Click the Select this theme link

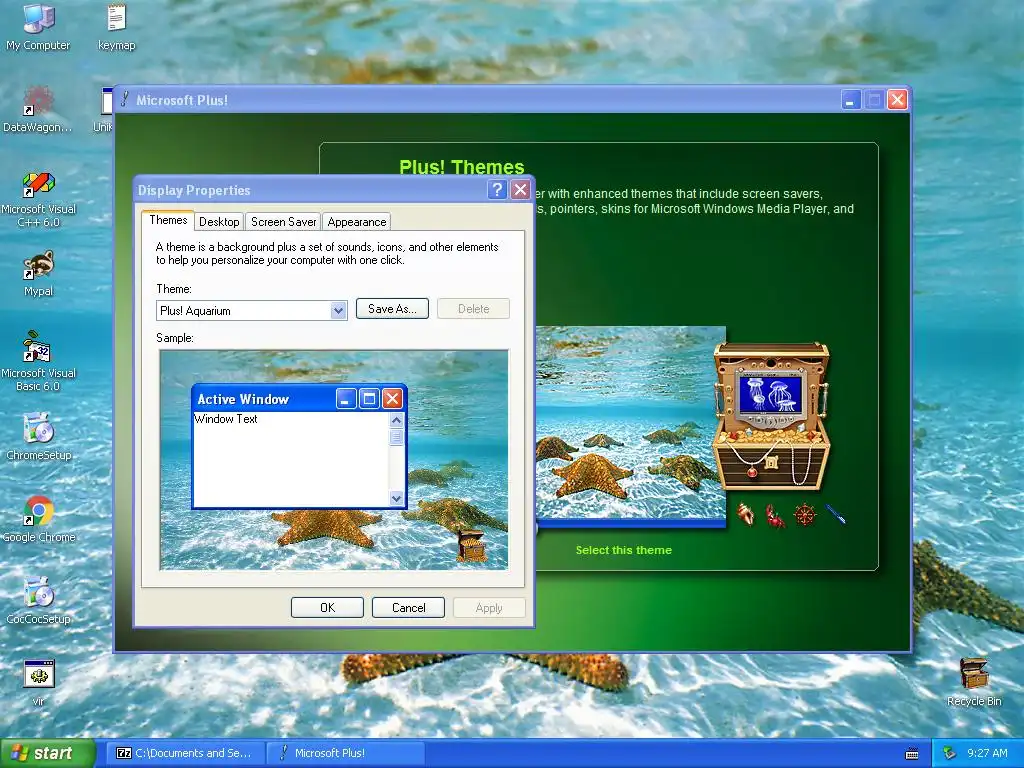[624, 550]
